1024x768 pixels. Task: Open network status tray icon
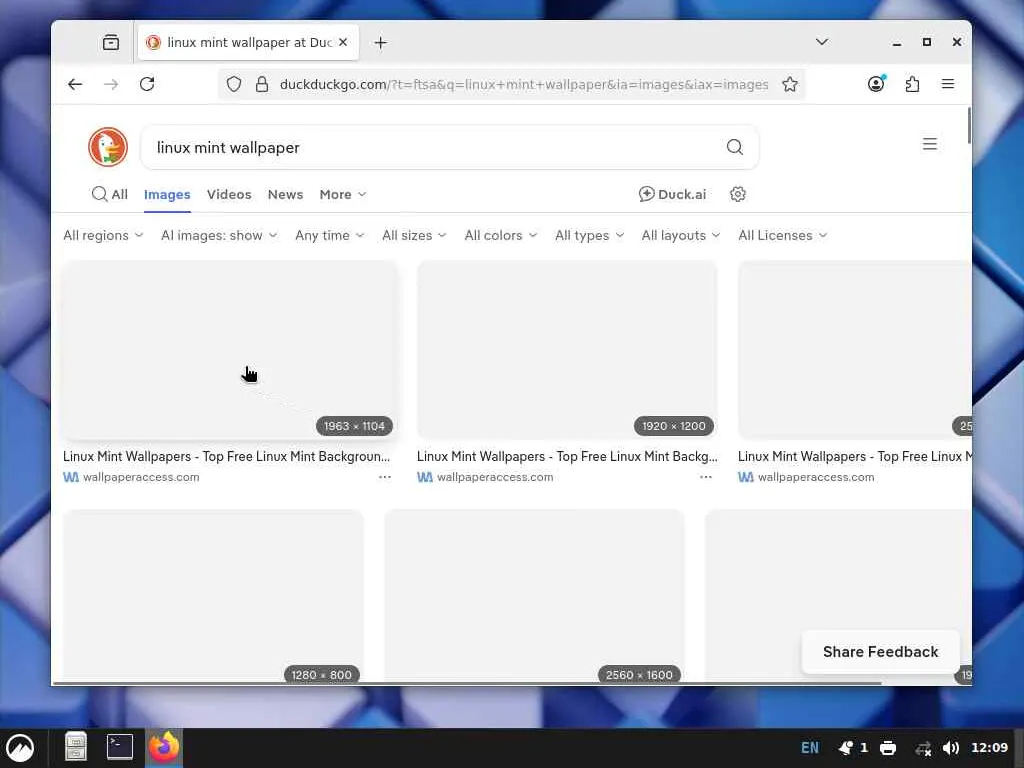click(923, 748)
